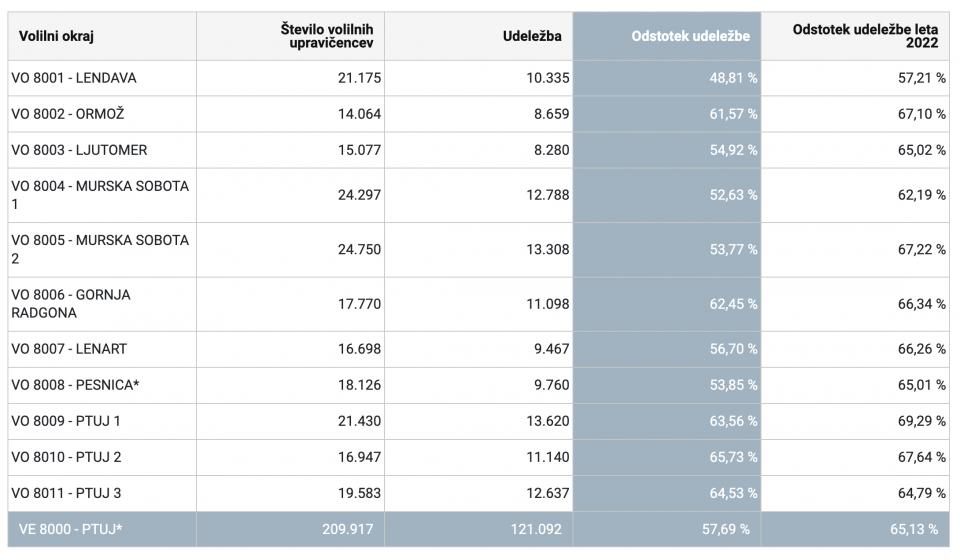960x560 pixels.
Task: Click the VO 8004 - MURSKA SOBOTA 1 cell
Action: [100, 195]
